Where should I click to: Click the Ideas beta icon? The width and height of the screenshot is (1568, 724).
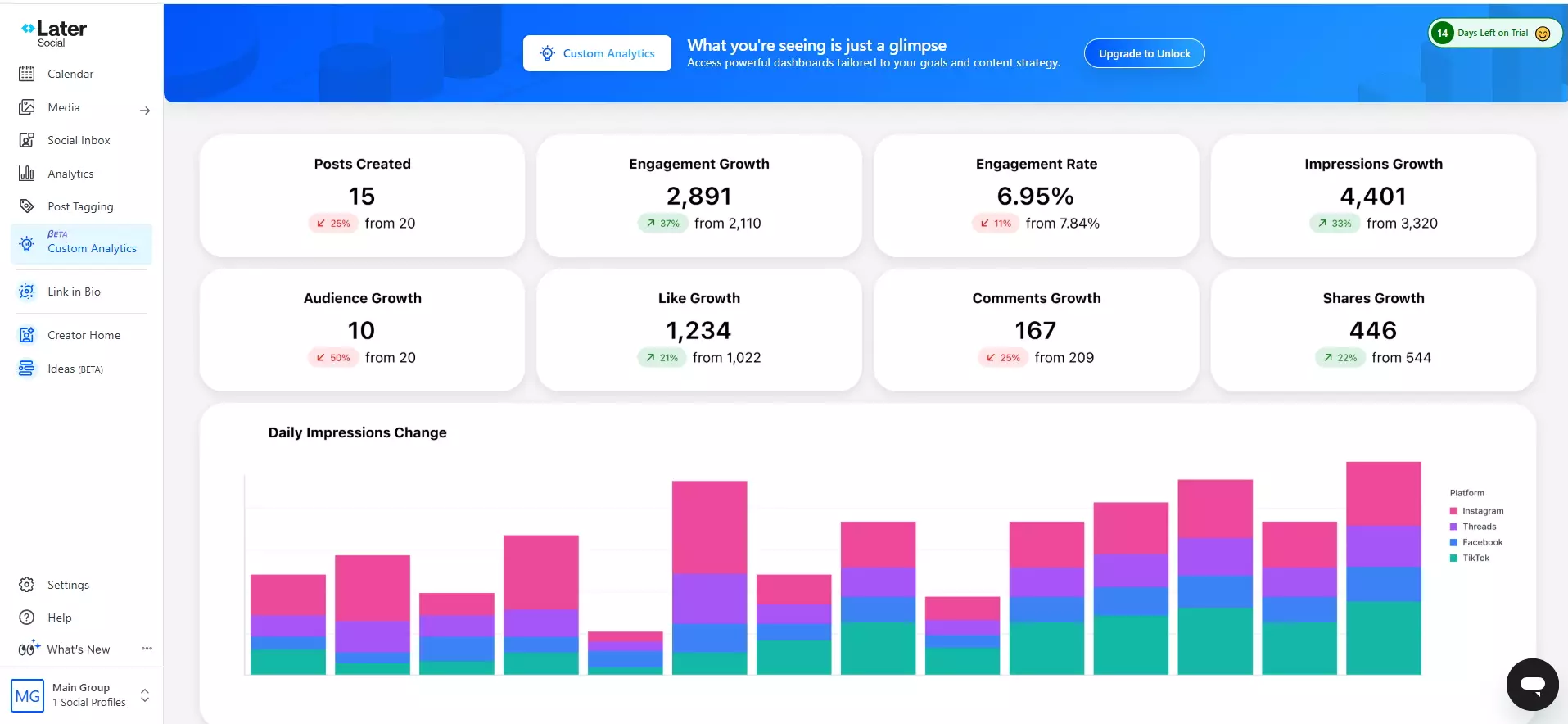27,369
